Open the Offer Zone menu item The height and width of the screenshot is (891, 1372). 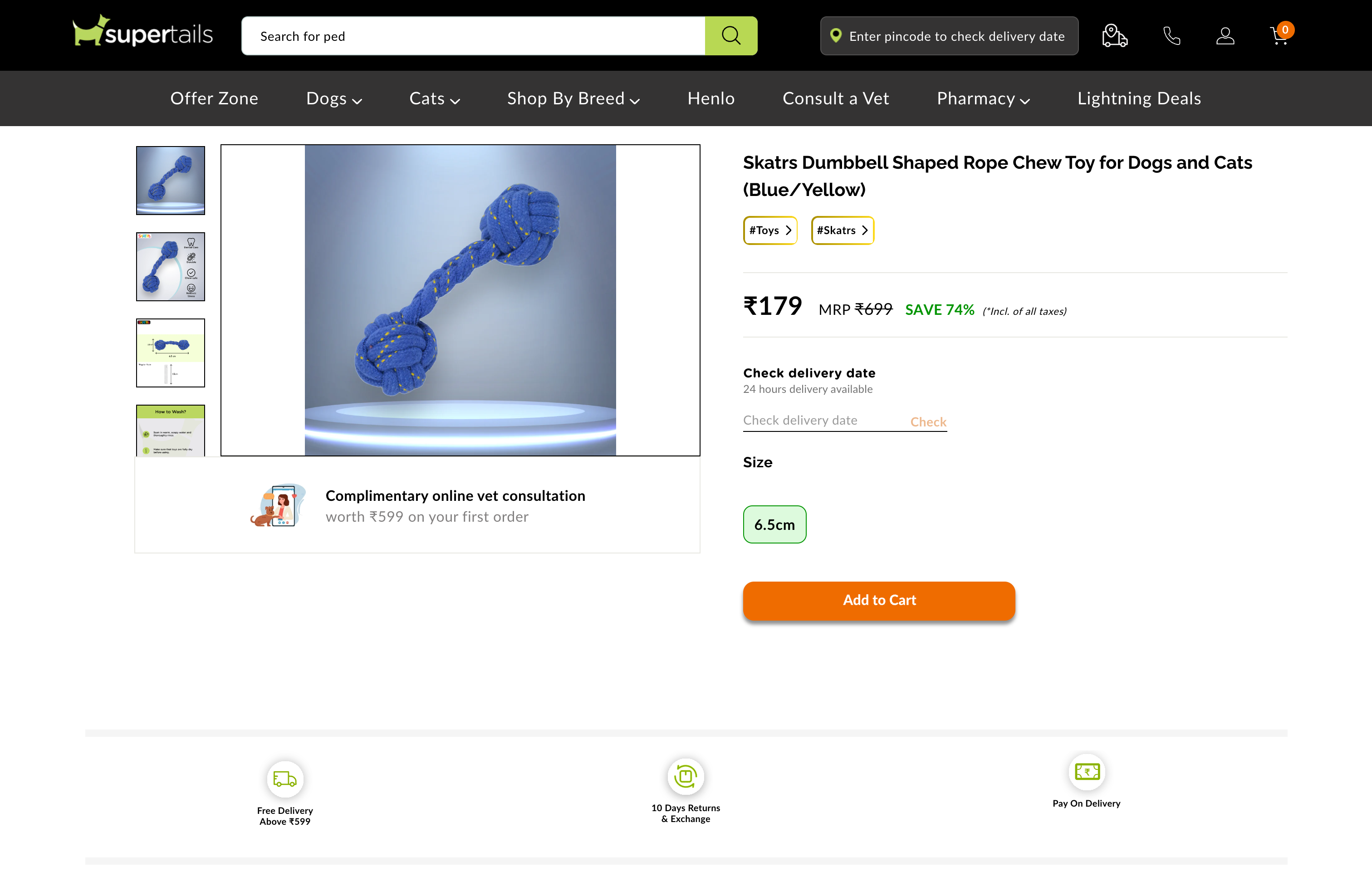click(x=214, y=98)
